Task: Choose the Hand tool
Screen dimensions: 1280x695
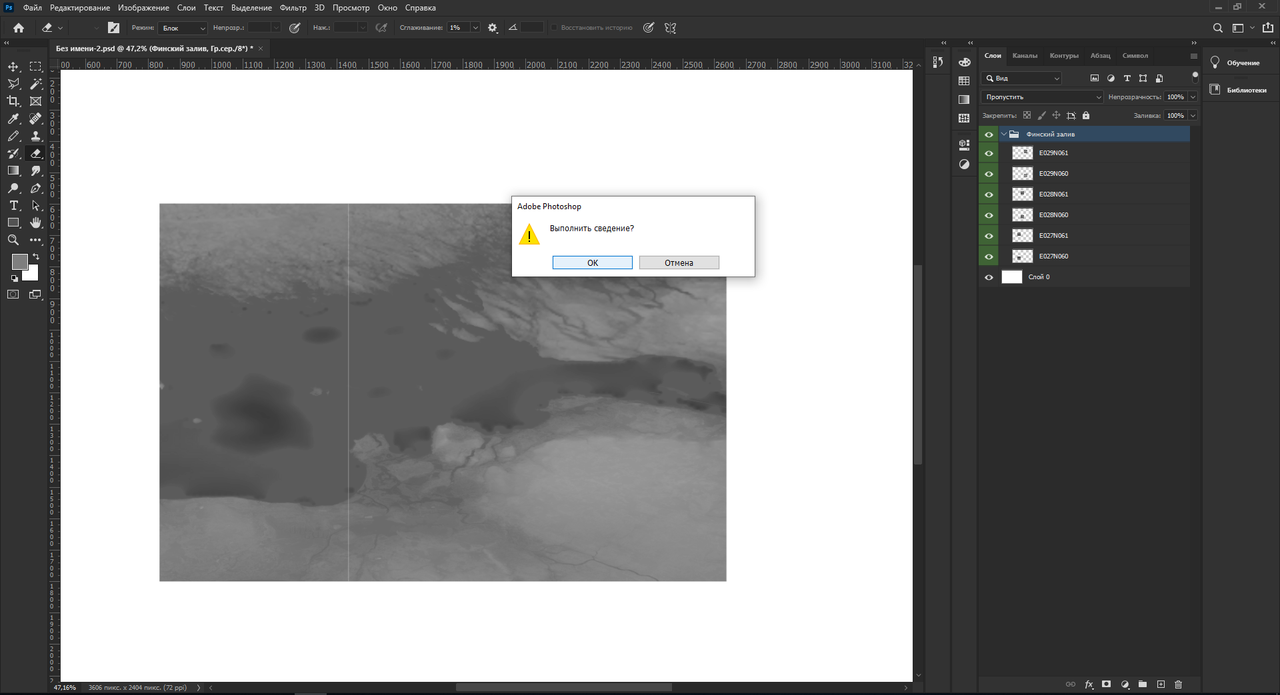Action: (x=36, y=222)
